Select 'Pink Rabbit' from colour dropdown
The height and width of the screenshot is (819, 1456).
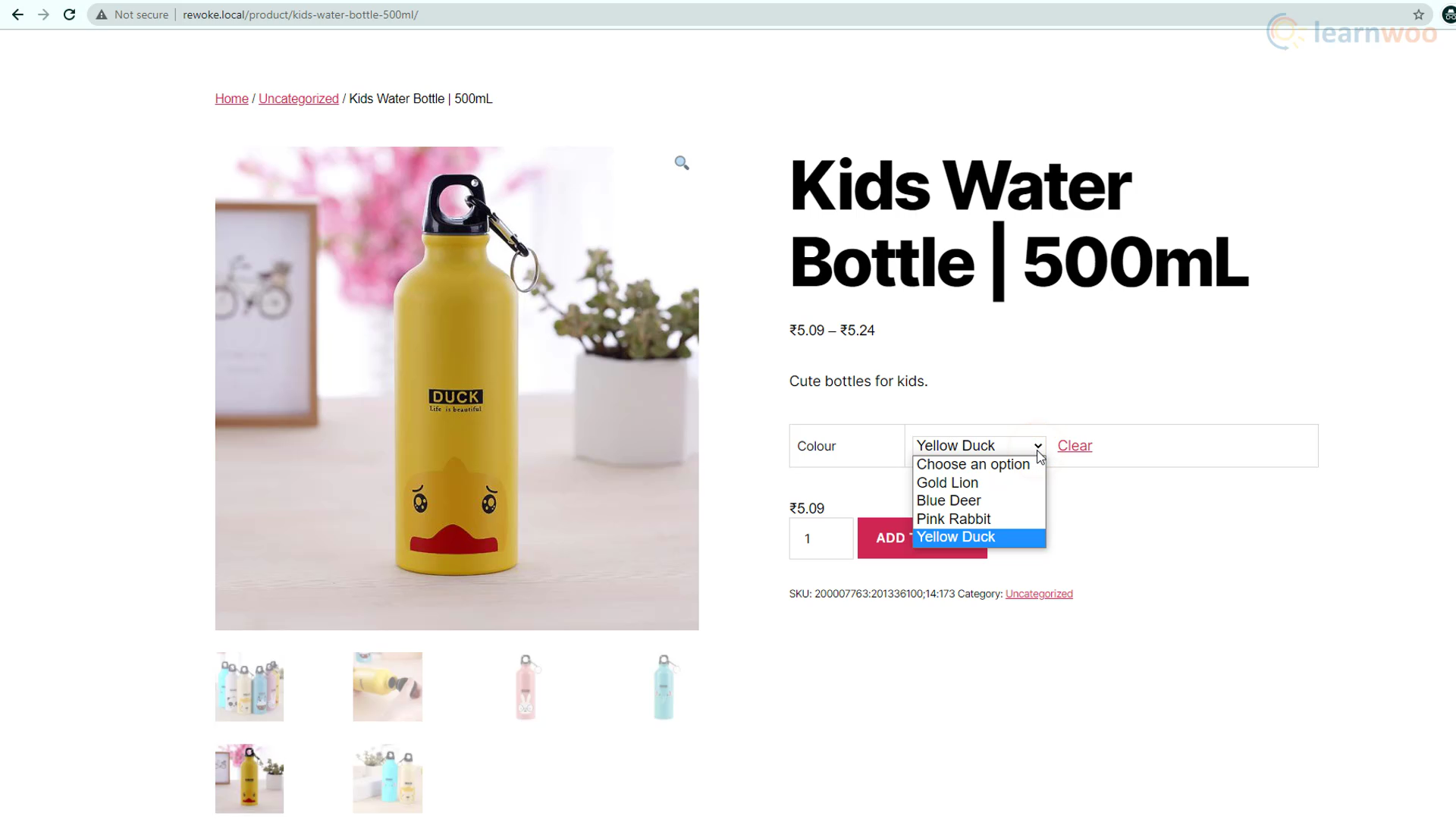point(954,519)
